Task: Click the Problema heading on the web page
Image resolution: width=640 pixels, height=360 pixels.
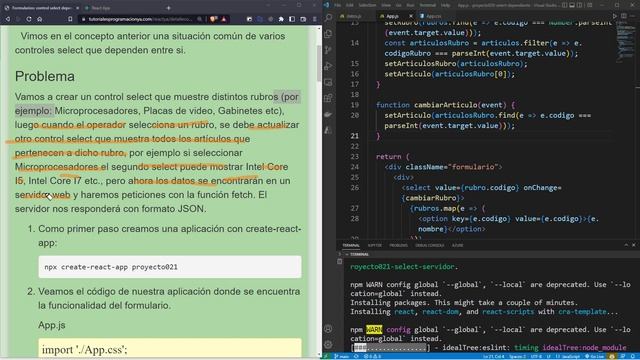Action: (x=45, y=76)
